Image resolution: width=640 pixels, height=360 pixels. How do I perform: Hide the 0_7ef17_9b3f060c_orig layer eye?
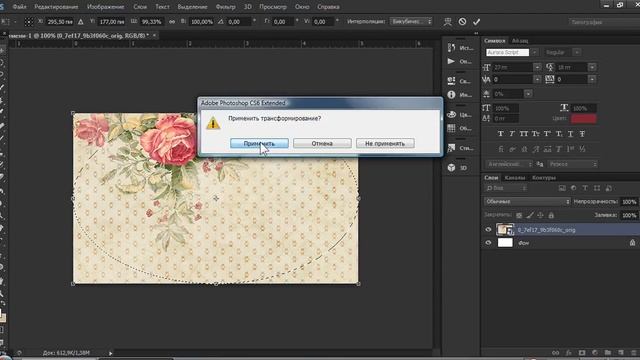(488, 229)
